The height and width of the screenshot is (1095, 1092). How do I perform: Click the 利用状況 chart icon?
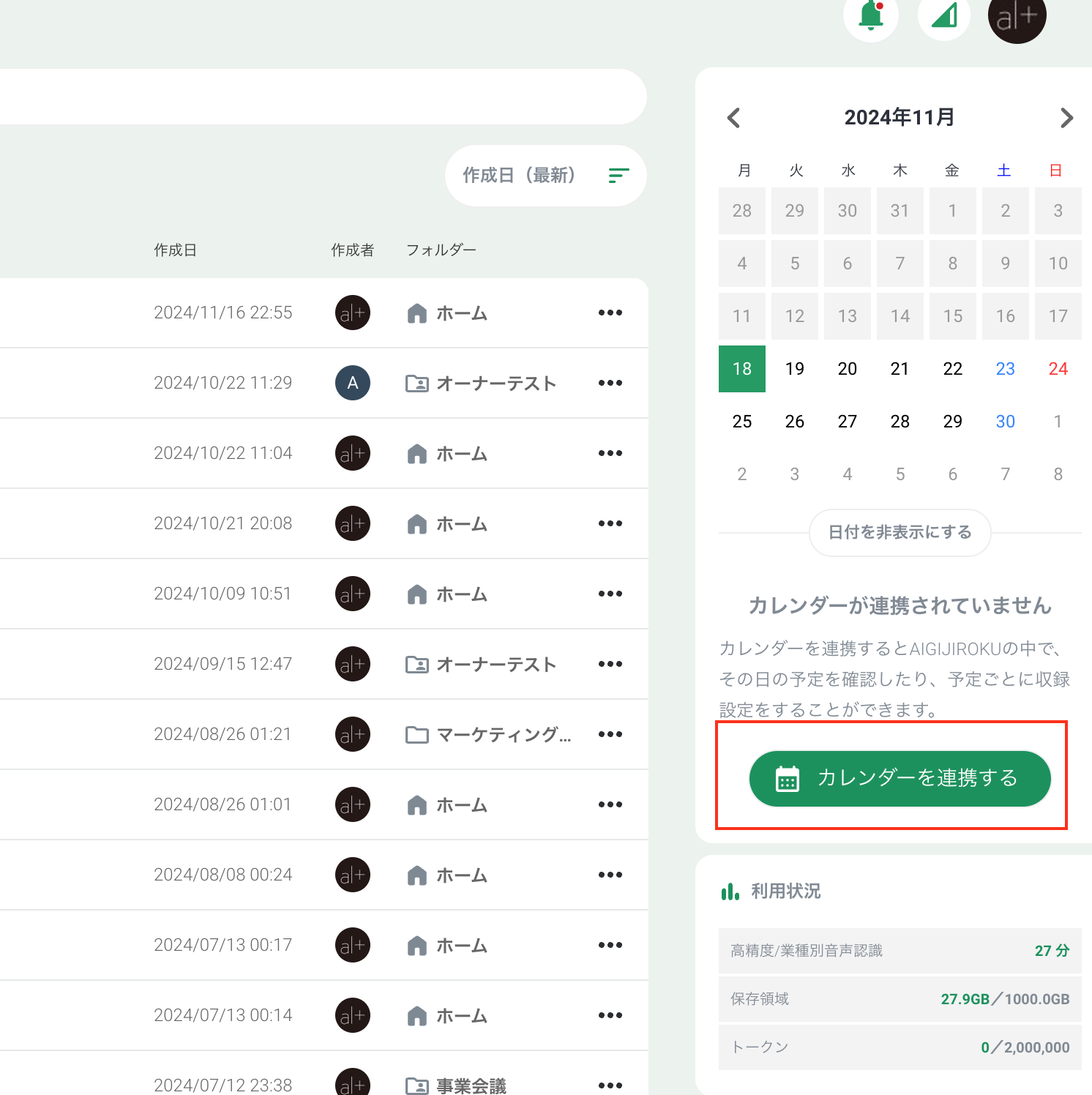coord(730,892)
